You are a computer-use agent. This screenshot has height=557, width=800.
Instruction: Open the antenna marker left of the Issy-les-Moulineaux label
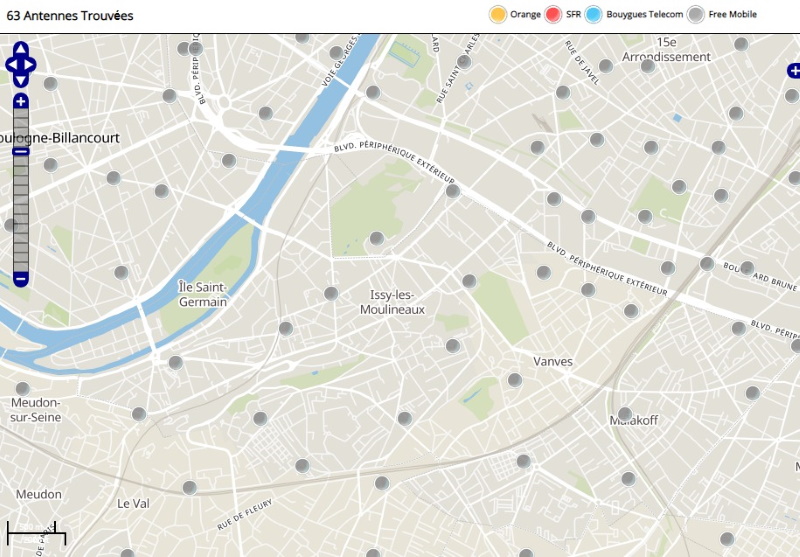331,293
